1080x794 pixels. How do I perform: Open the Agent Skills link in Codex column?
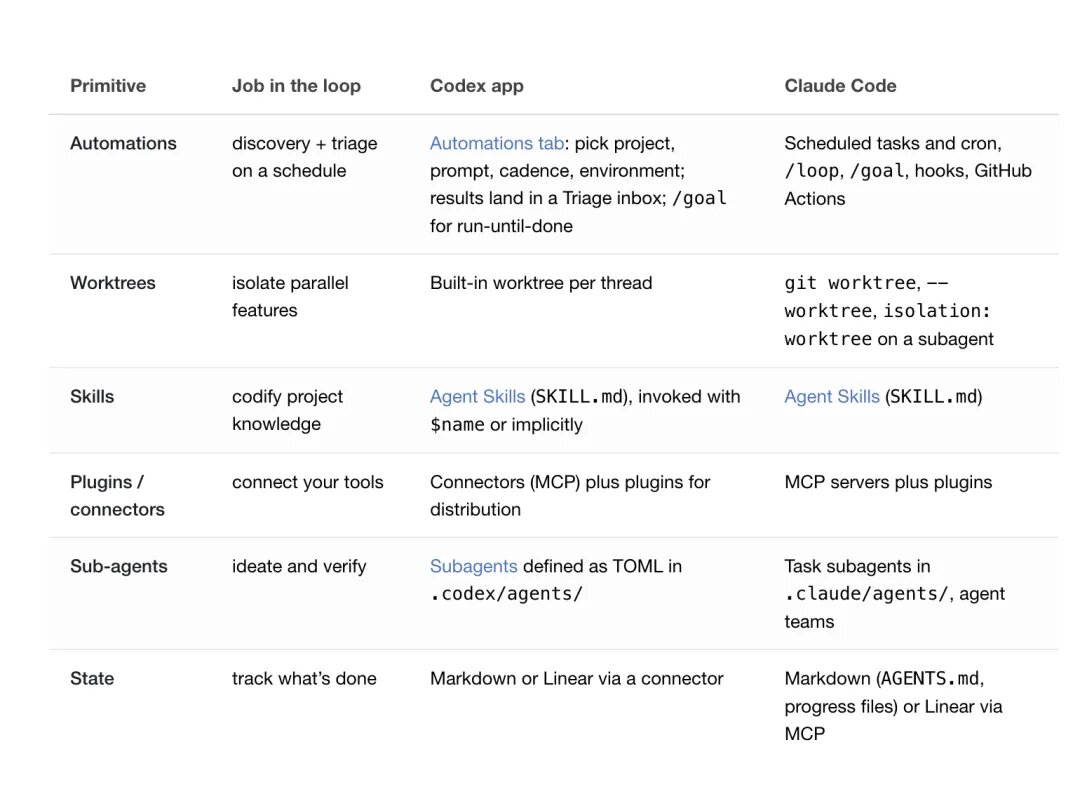click(477, 397)
